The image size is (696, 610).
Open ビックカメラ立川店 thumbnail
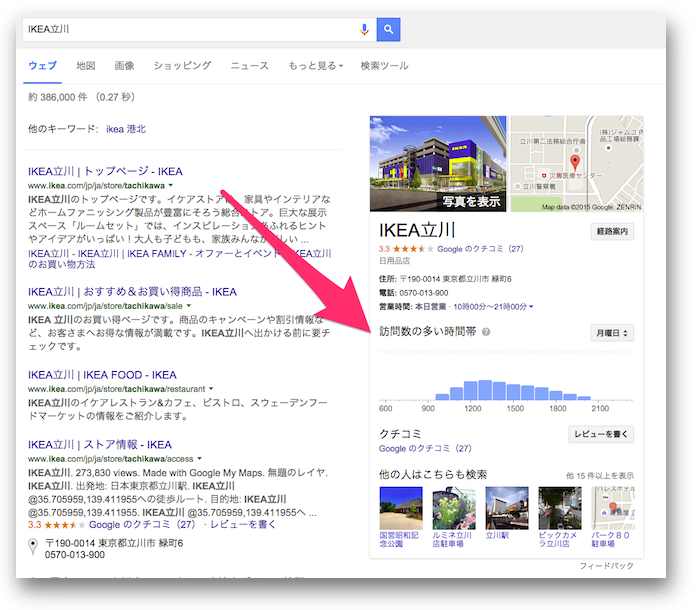tap(560, 508)
